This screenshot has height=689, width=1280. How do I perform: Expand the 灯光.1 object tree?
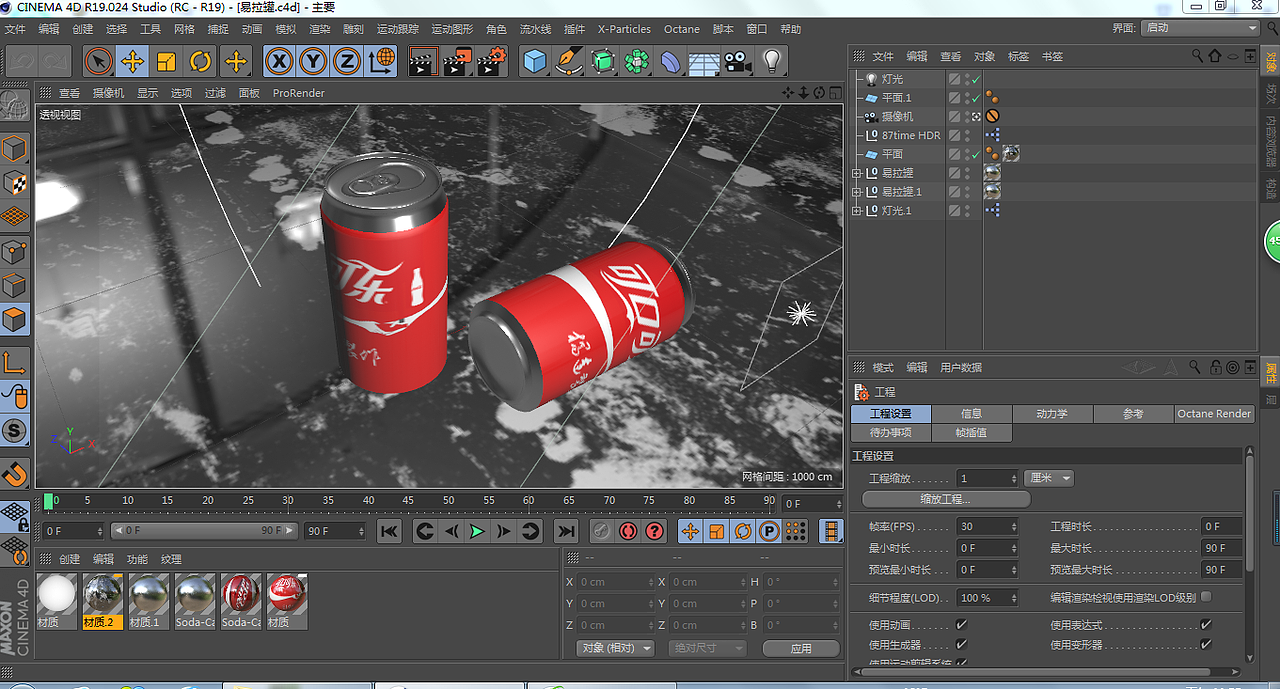point(856,211)
